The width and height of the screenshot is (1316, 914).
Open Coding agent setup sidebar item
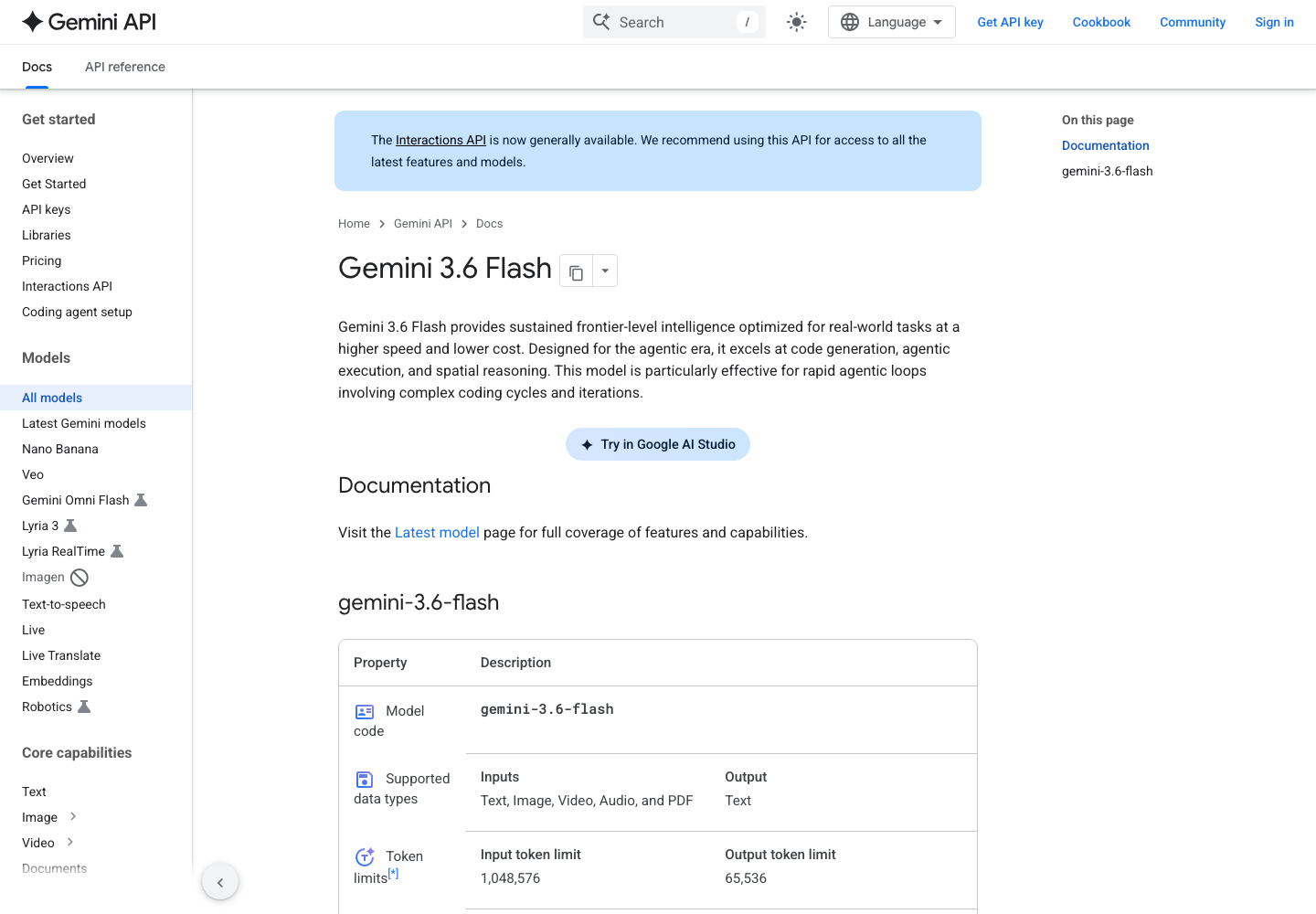click(x=77, y=312)
